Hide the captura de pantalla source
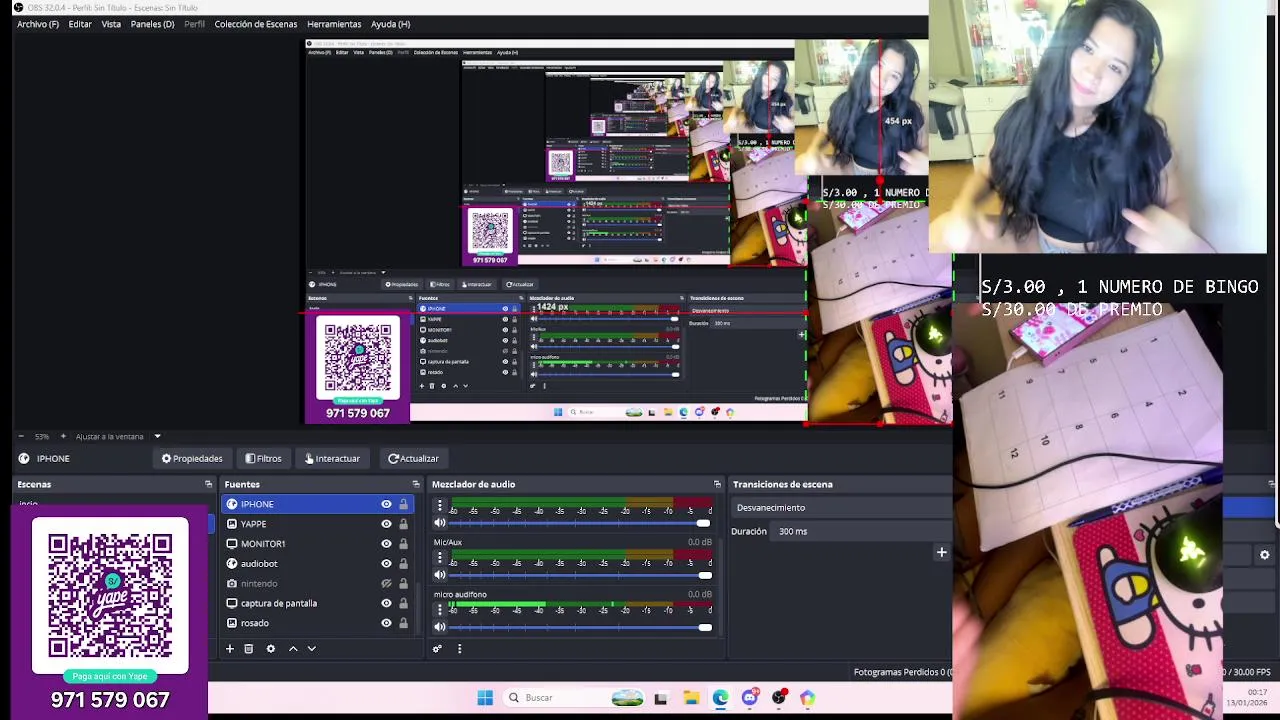The height and width of the screenshot is (720, 1280). 386,603
